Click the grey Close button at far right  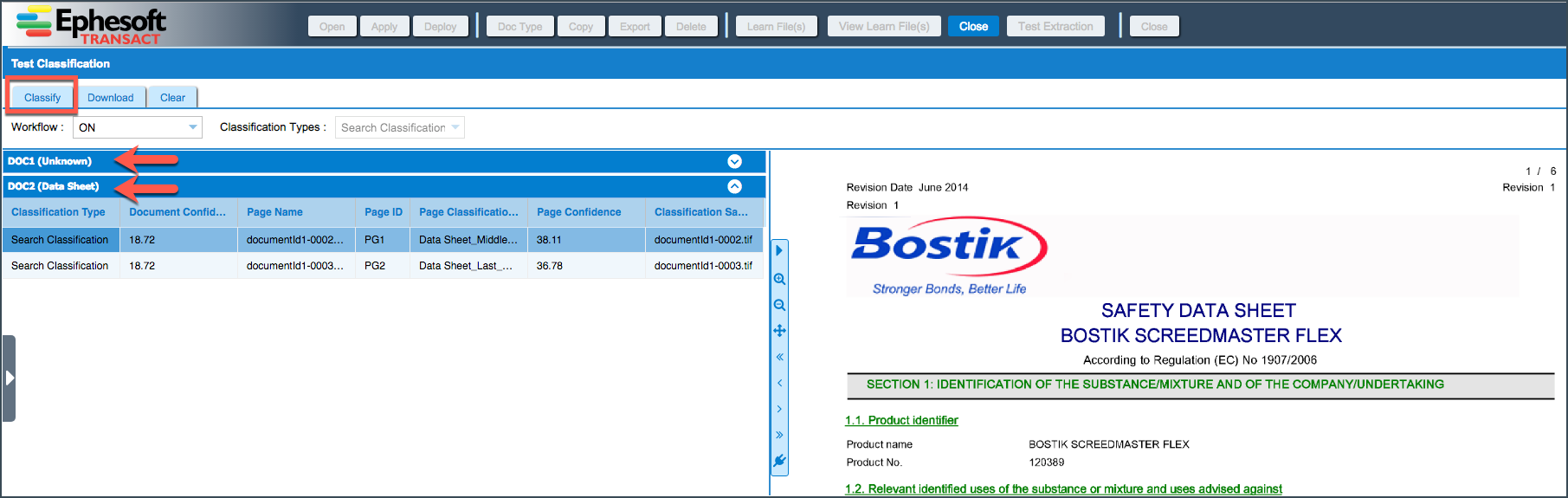1154,27
